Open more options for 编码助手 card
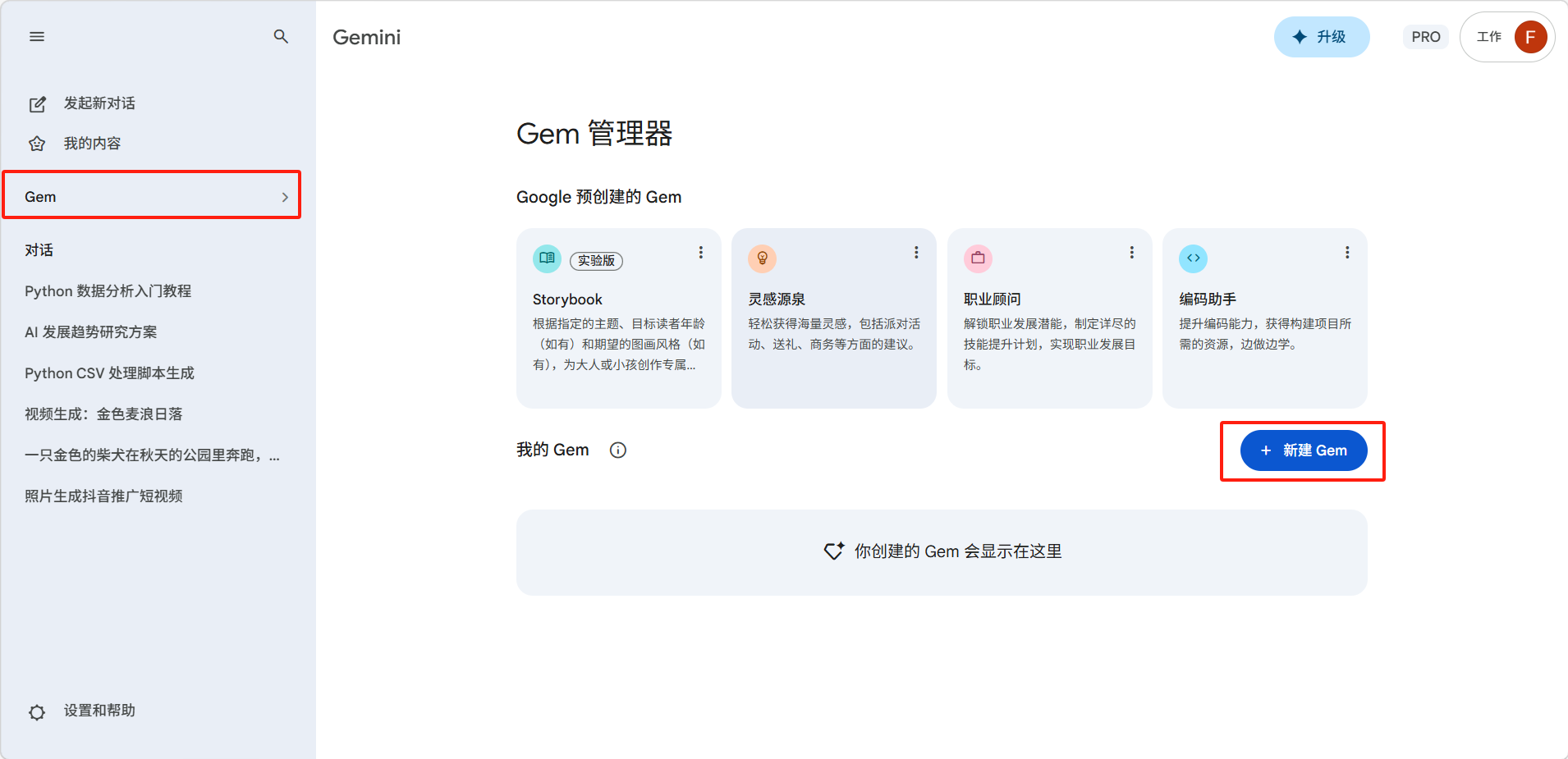Screen dimensions: 1568x759 coord(1347,253)
